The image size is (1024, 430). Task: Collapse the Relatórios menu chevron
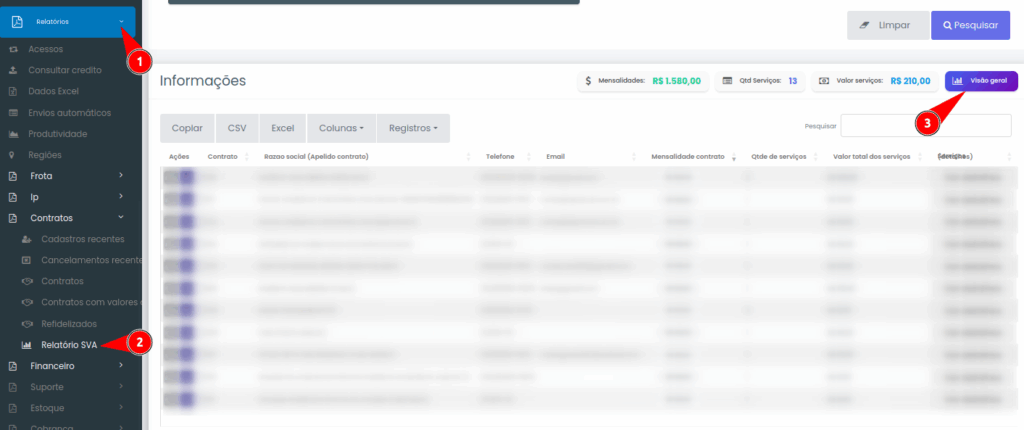(121, 22)
